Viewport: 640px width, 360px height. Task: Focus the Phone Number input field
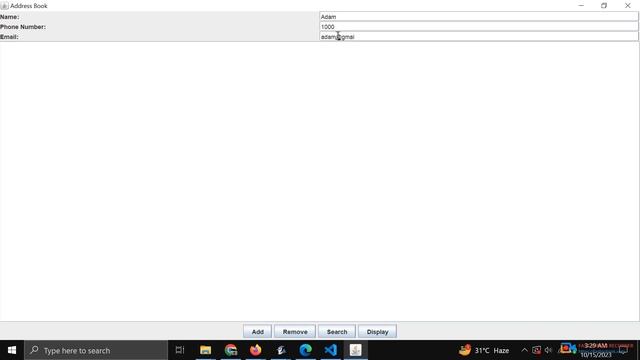478,27
